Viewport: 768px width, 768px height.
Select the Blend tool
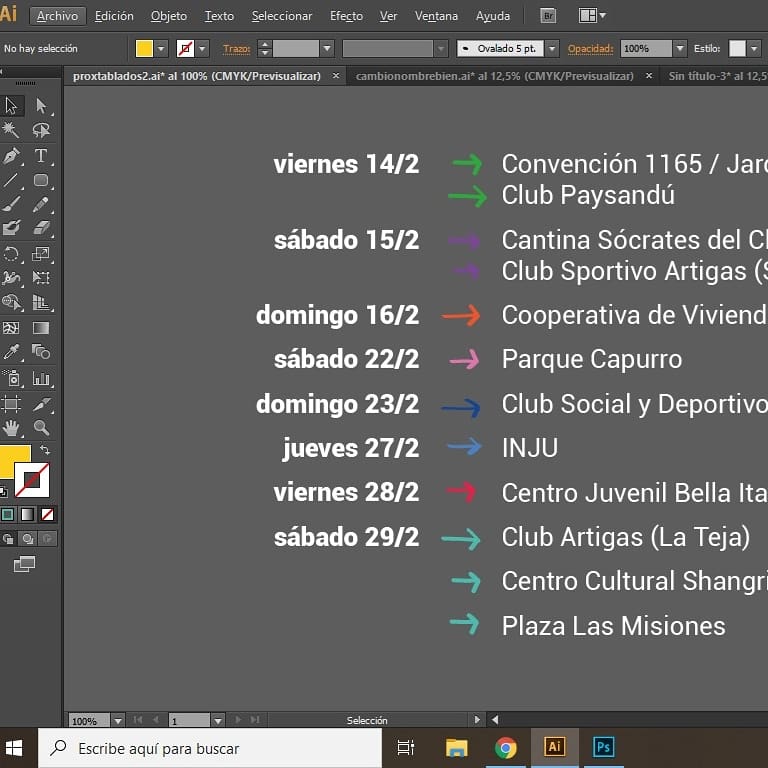point(41,352)
